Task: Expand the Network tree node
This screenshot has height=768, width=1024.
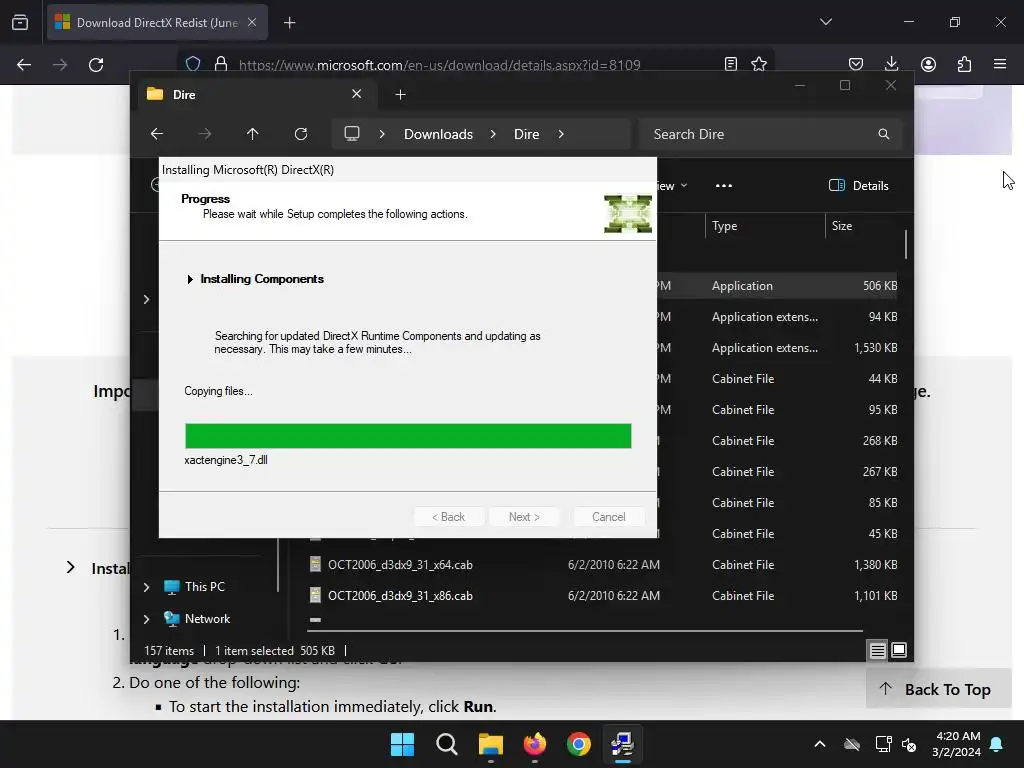Action: (x=146, y=619)
